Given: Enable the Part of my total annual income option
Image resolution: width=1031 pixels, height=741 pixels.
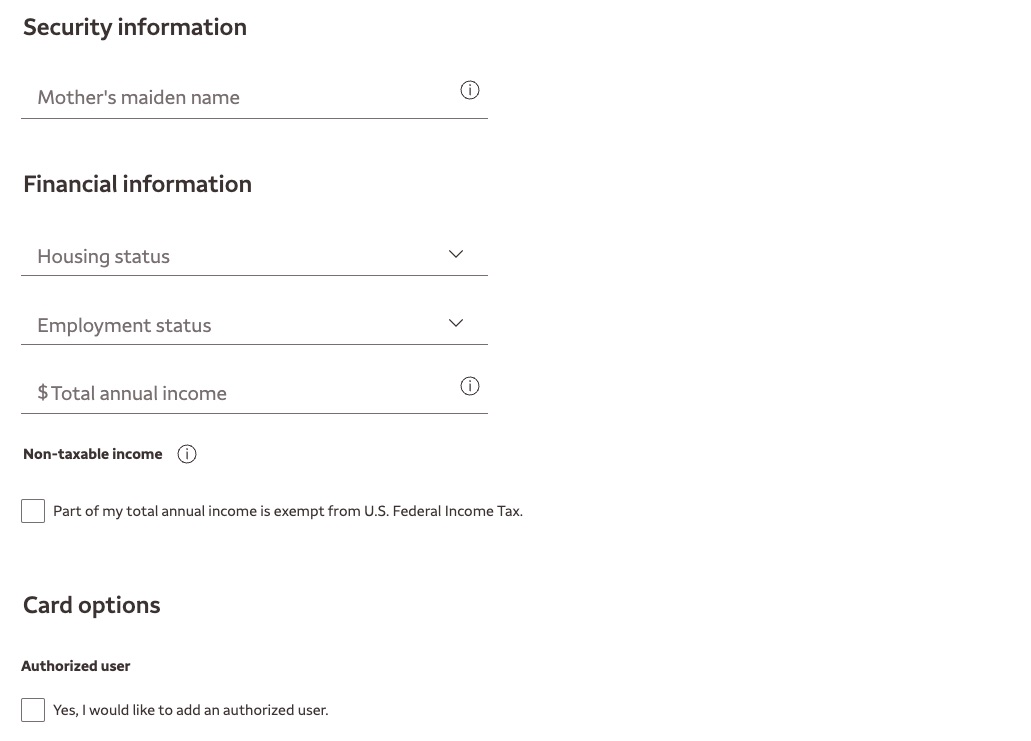Looking at the screenshot, I should [x=33, y=511].
